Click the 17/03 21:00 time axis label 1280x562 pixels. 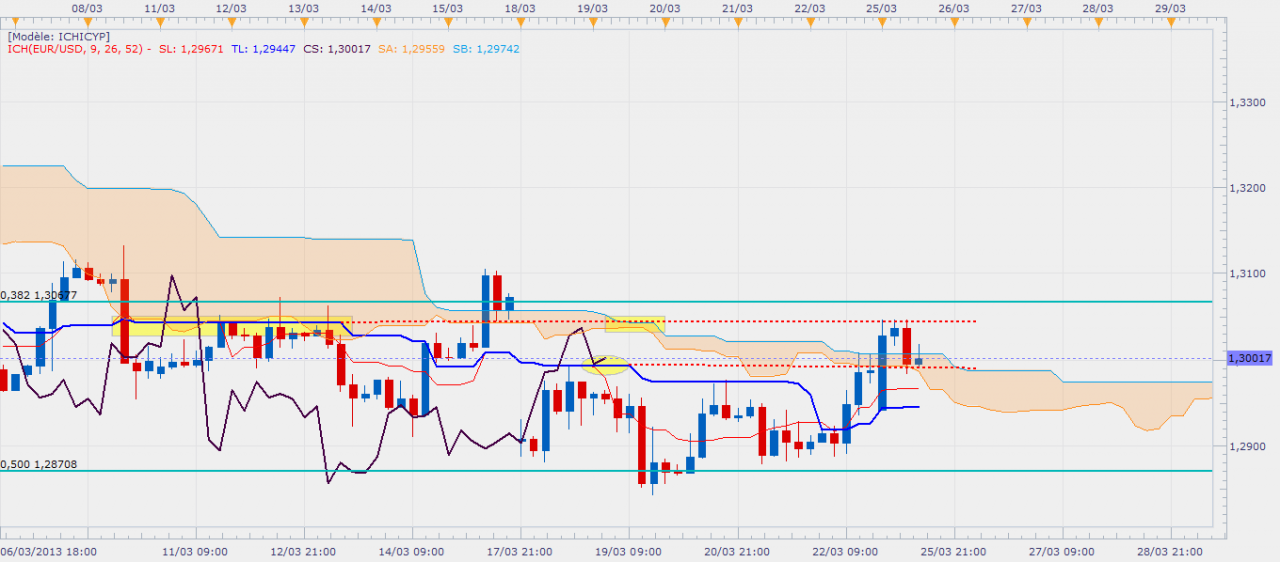520,551
